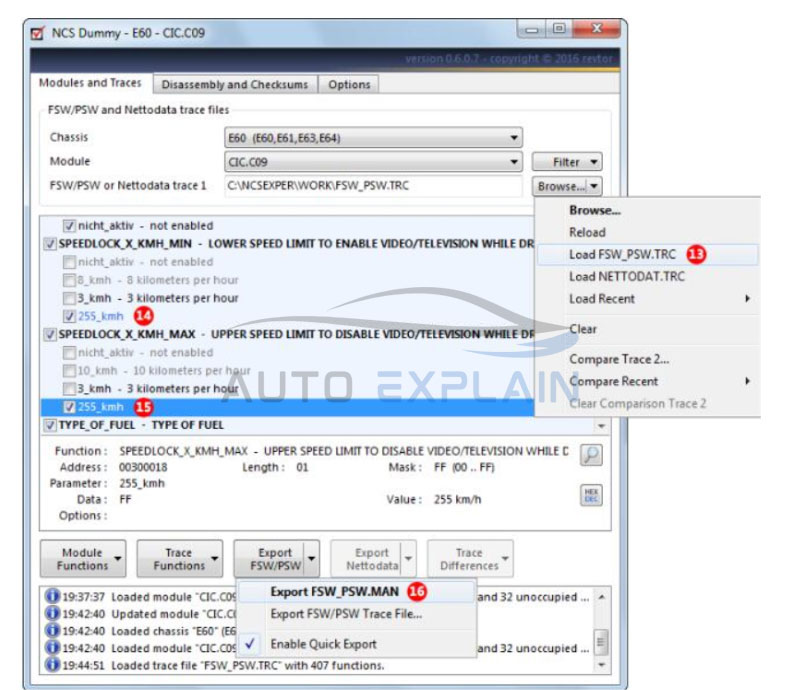Check 3_kmh under SPEEDLOCK_X_KMH_MIN
Image resolution: width=800 pixels, height=690 pixels.
coord(69,298)
